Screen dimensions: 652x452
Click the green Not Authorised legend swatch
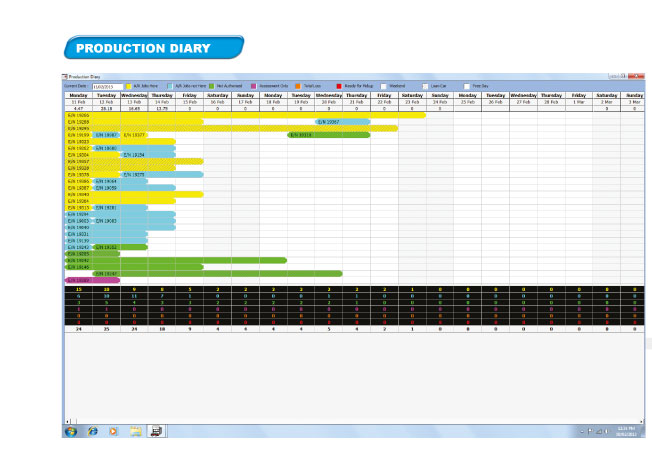coord(212,86)
